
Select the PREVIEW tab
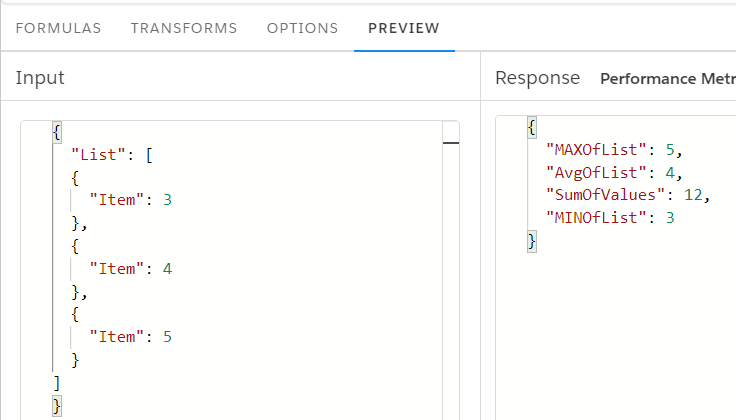404,28
